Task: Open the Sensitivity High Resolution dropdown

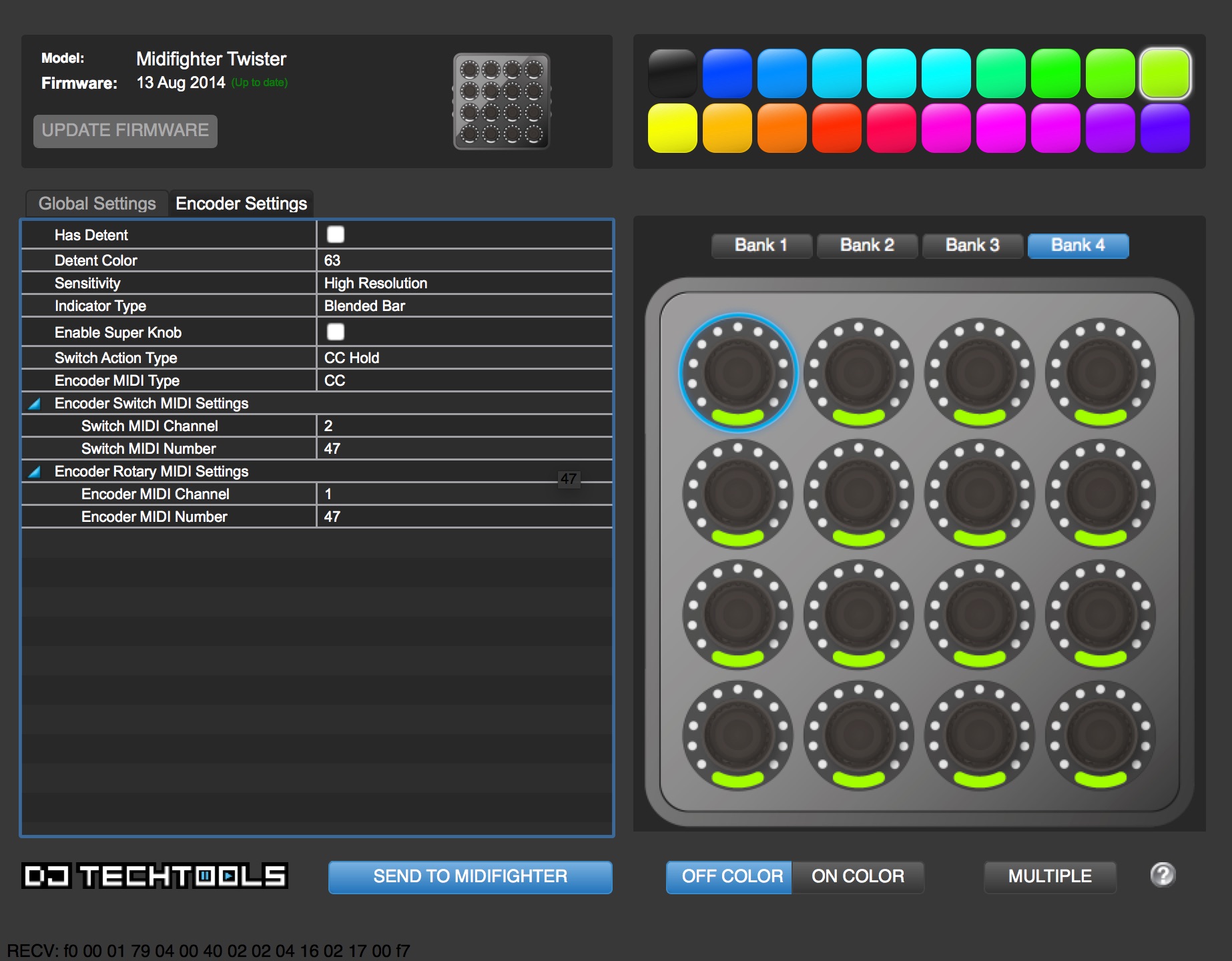Action: click(465, 283)
